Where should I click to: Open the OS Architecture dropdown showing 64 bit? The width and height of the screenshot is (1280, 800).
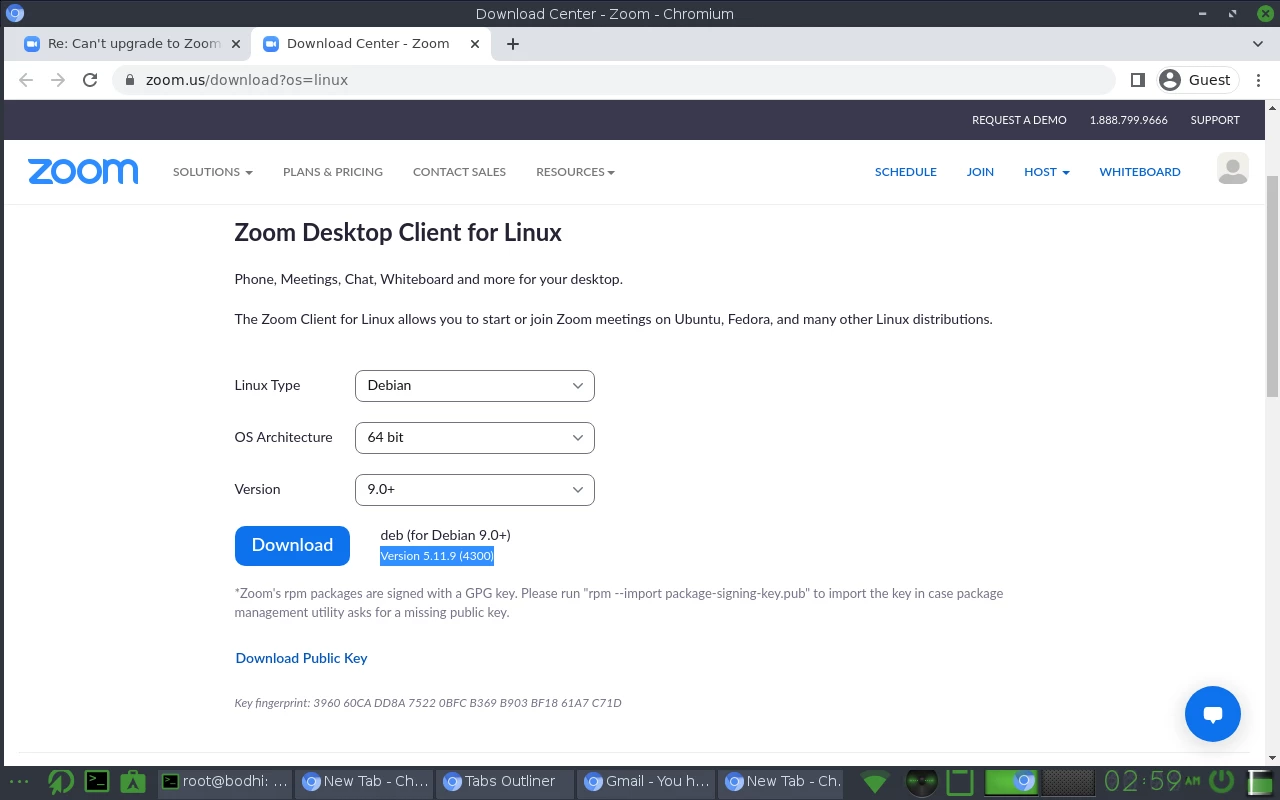coord(475,438)
